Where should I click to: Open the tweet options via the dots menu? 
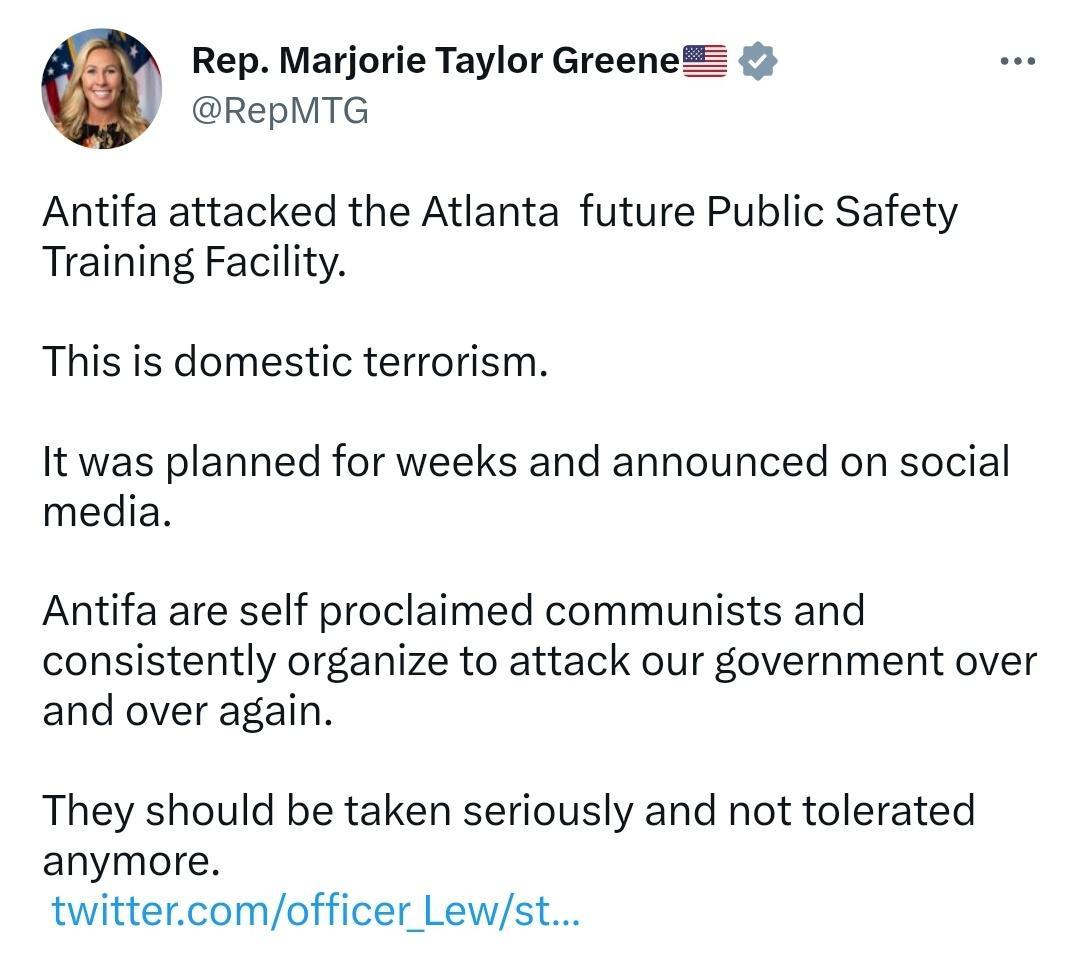[x=1016, y=60]
